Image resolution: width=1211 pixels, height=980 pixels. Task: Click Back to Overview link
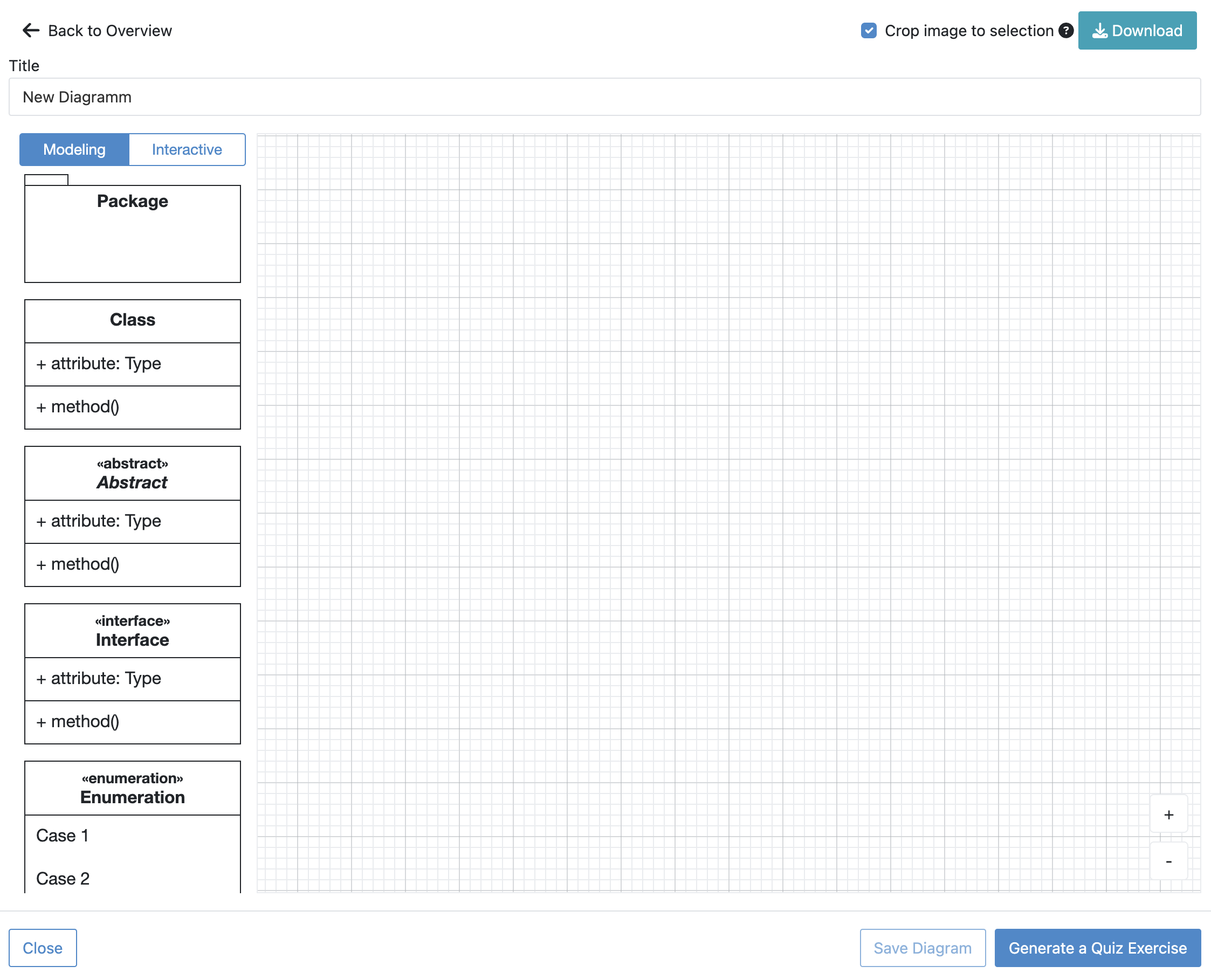point(109,31)
